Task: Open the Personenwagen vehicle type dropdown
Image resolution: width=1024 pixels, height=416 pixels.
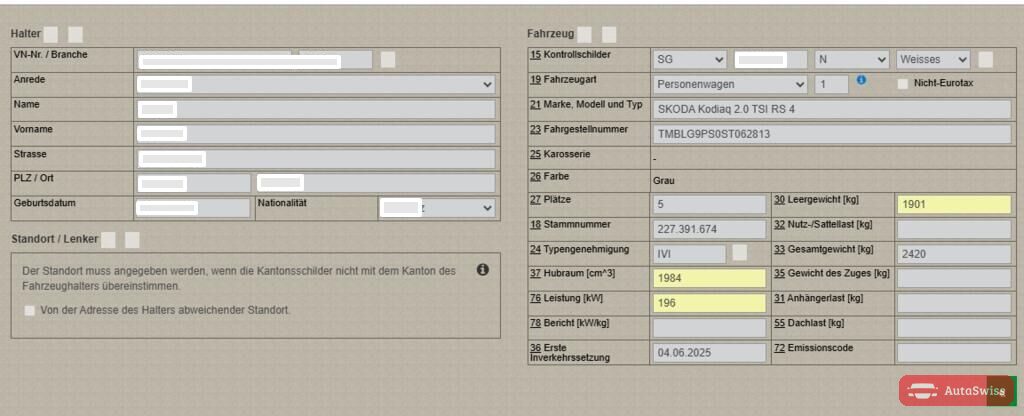Action: tap(730, 84)
